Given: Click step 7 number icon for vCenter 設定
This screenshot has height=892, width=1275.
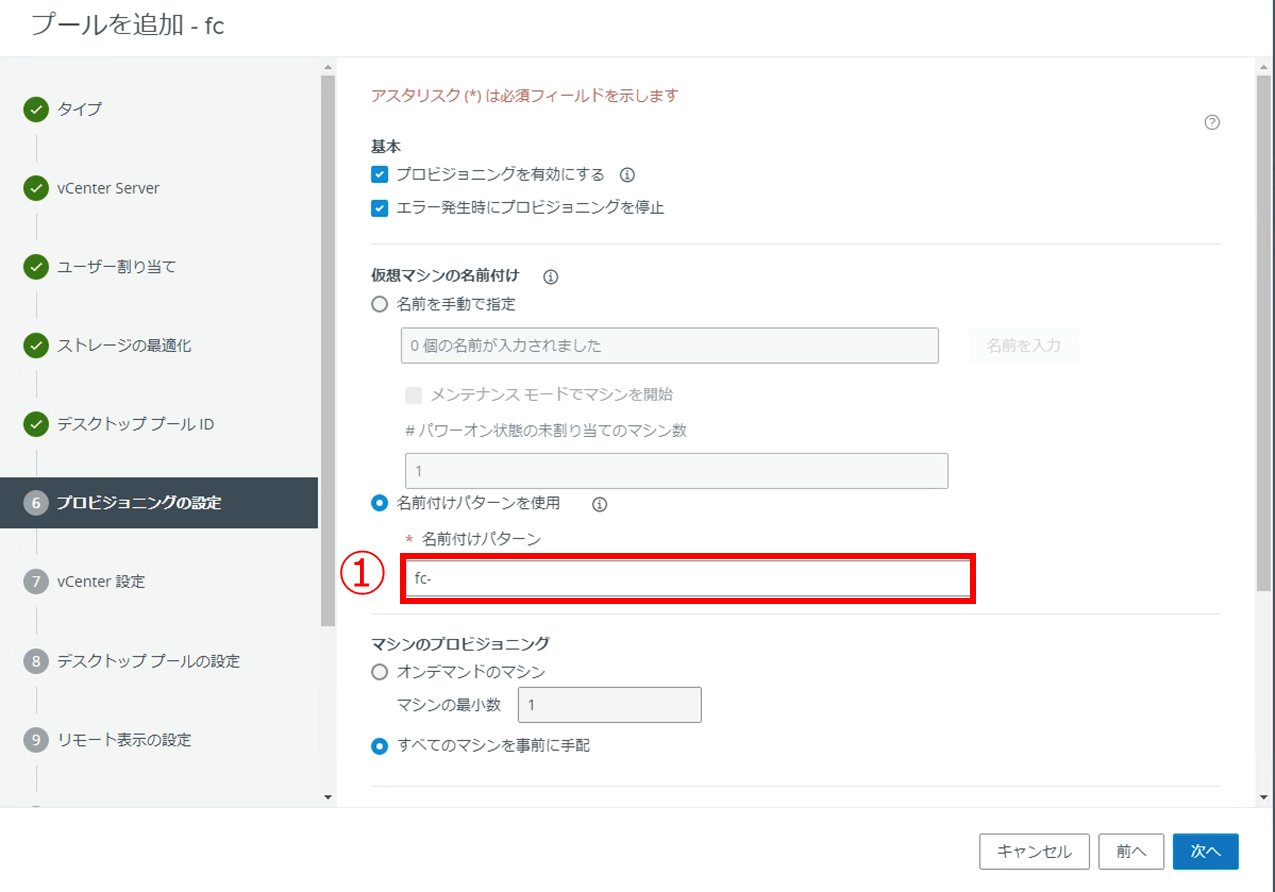Looking at the screenshot, I should point(36,582).
